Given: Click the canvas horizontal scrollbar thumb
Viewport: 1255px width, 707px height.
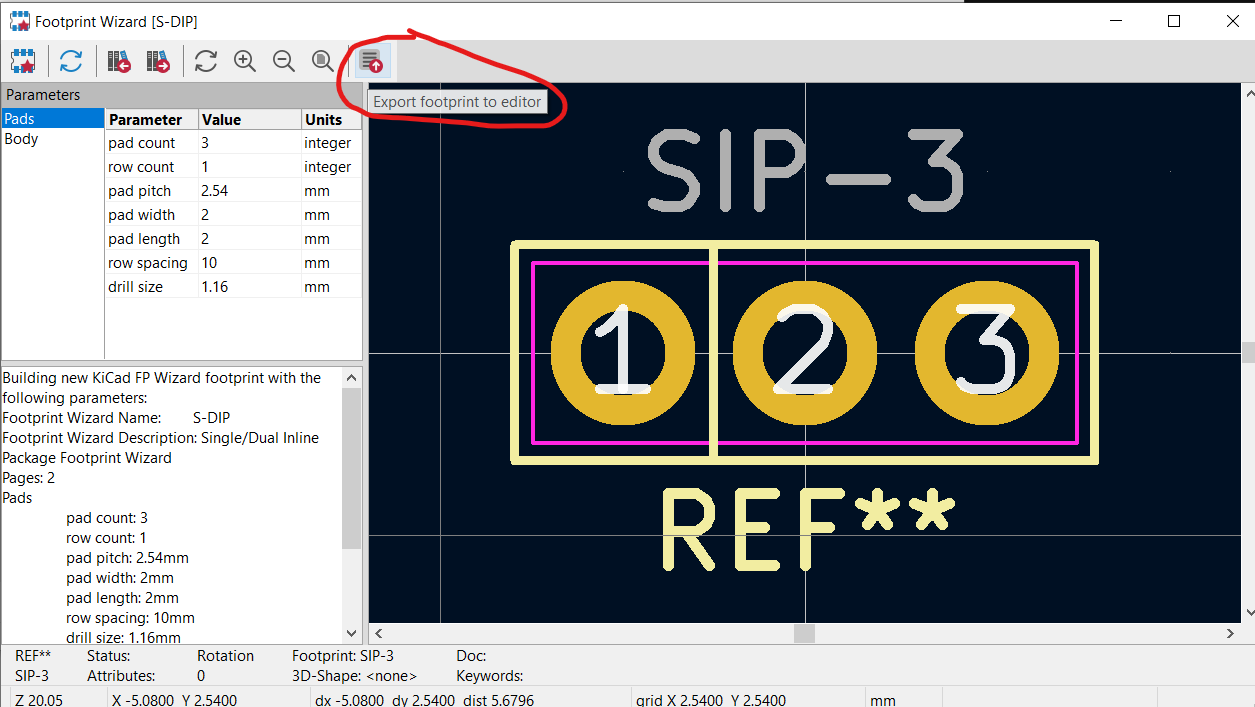Looking at the screenshot, I should point(804,633).
